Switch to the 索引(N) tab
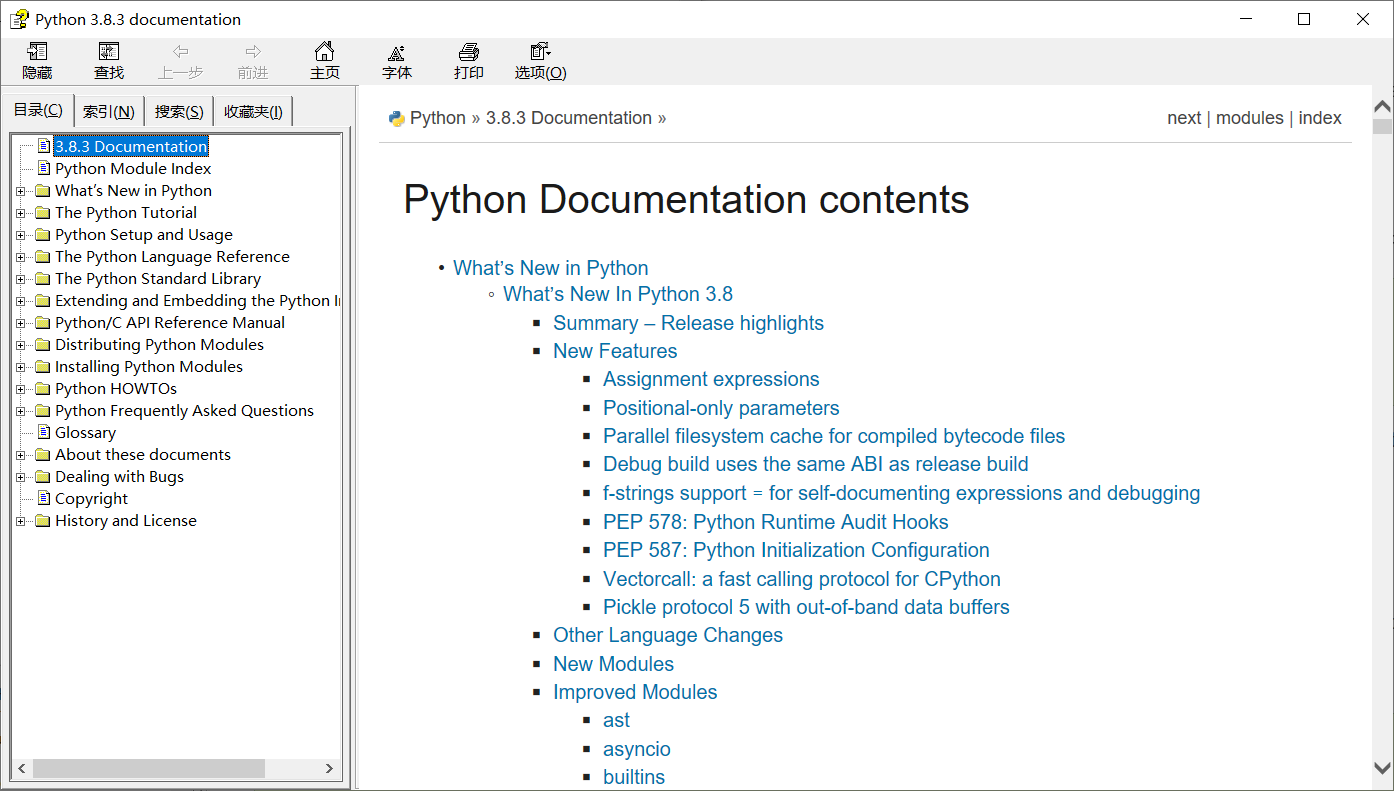The width and height of the screenshot is (1394, 791). click(108, 111)
